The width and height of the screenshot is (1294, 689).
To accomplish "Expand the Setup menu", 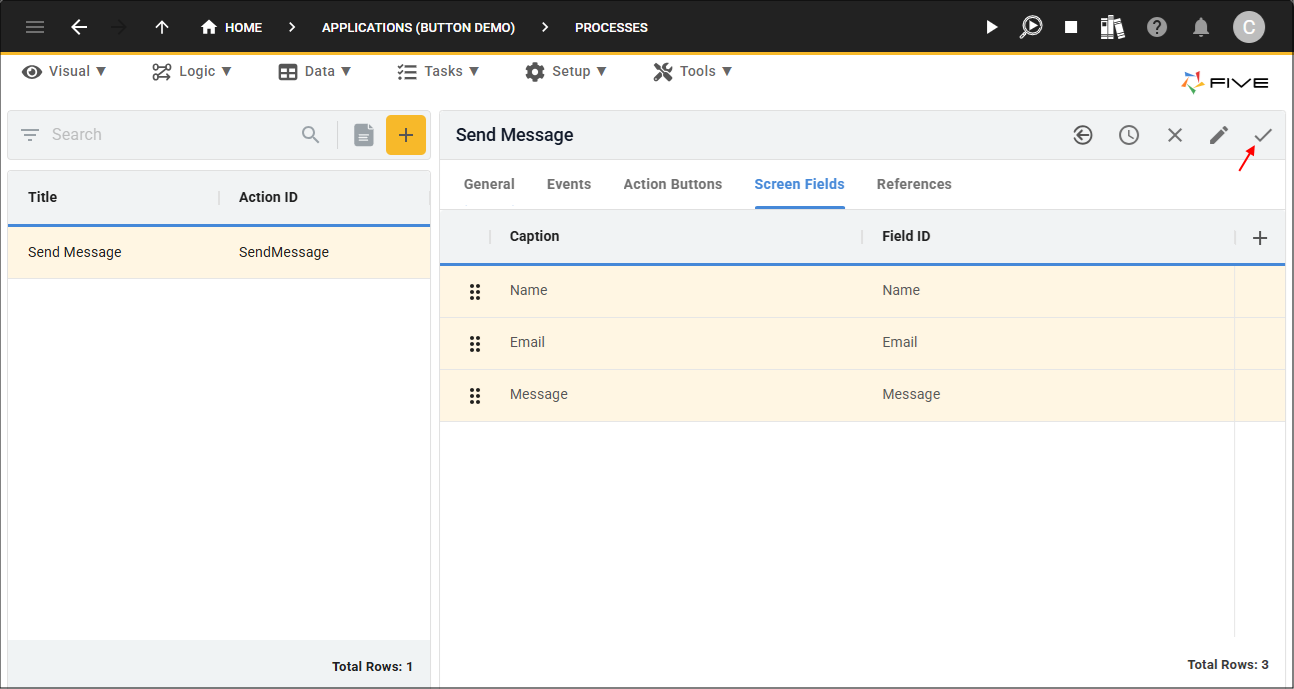I will coord(566,71).
